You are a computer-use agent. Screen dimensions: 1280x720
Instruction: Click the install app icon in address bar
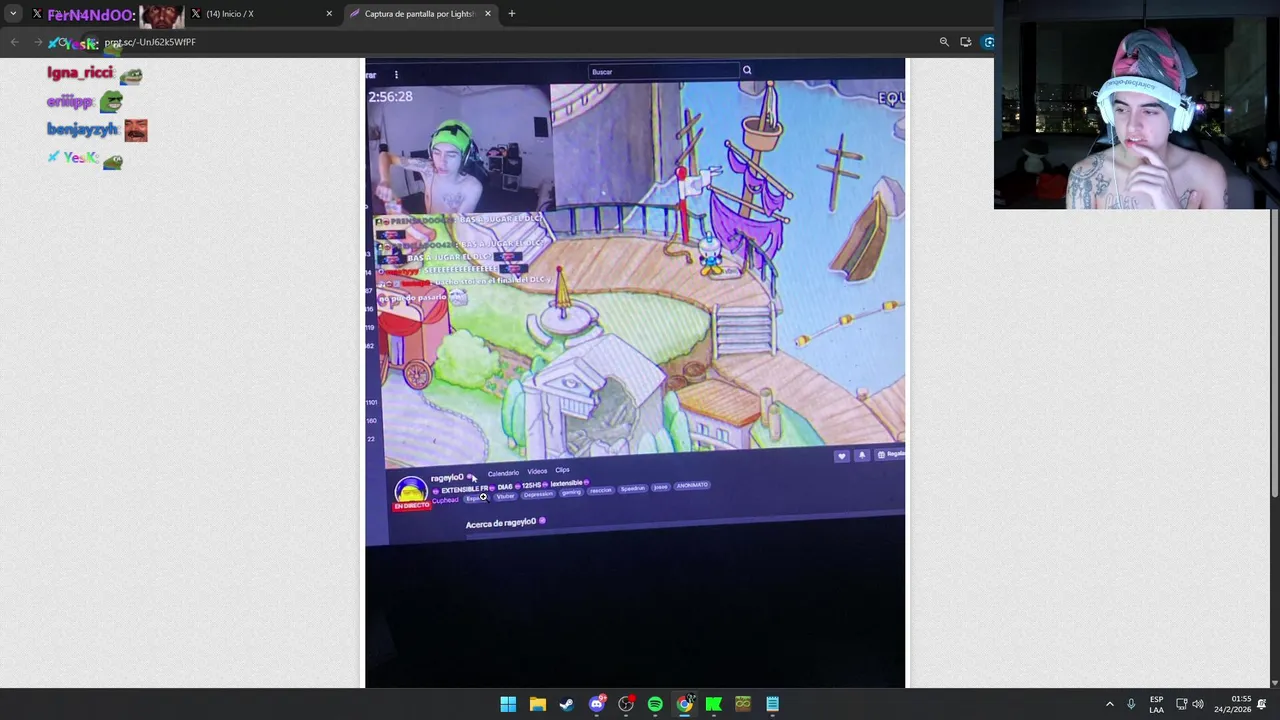[x=966, y=42]
